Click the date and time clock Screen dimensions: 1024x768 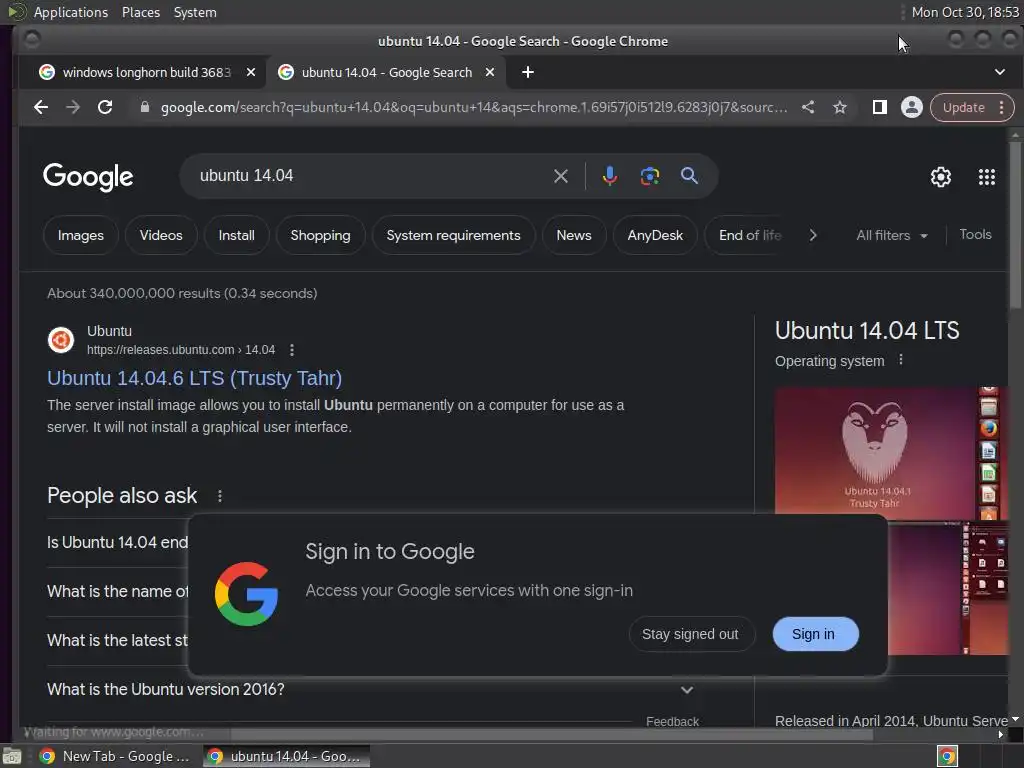pyautogui.click(x=965, y=12)
